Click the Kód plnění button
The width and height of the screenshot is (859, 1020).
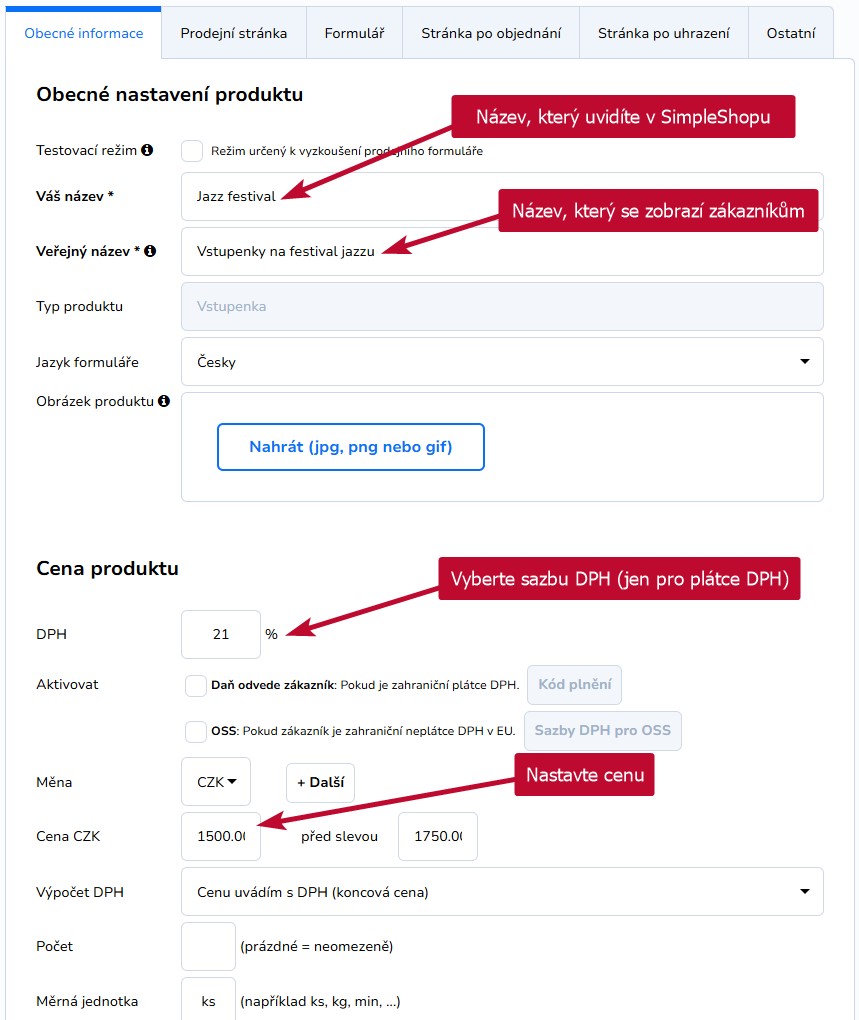[x=574, y=685]
